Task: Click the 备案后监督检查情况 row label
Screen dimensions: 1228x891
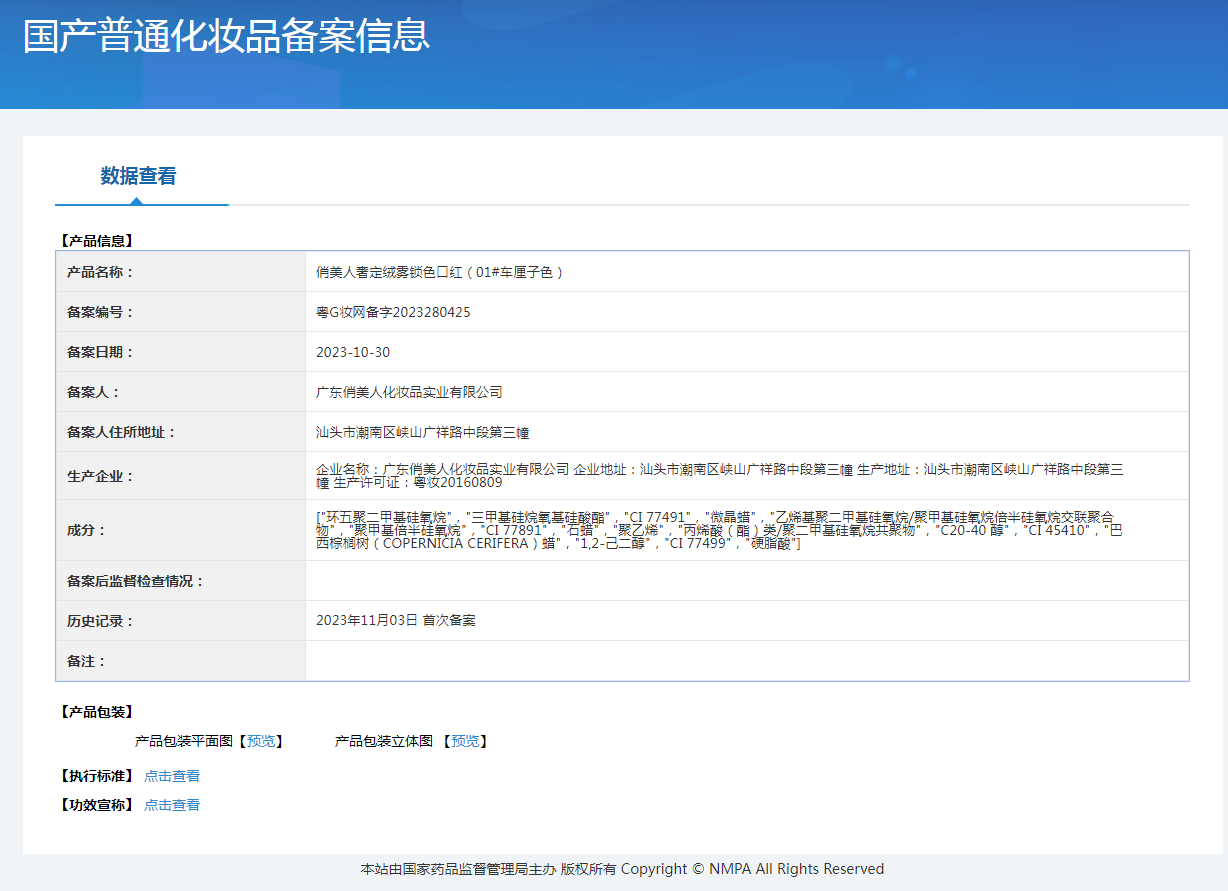Action: (135, 581)
